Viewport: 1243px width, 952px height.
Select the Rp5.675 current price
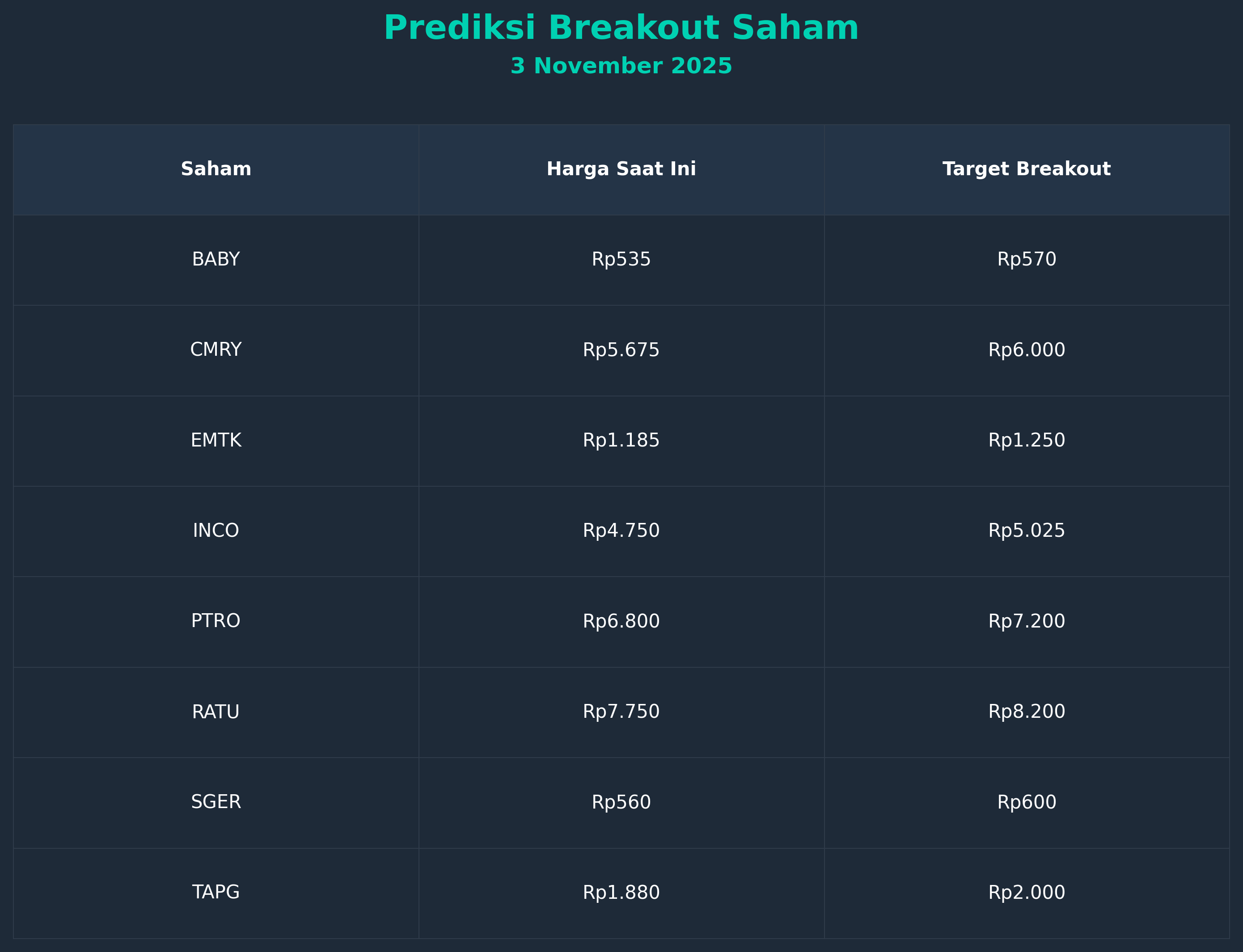tap(621, 350)
